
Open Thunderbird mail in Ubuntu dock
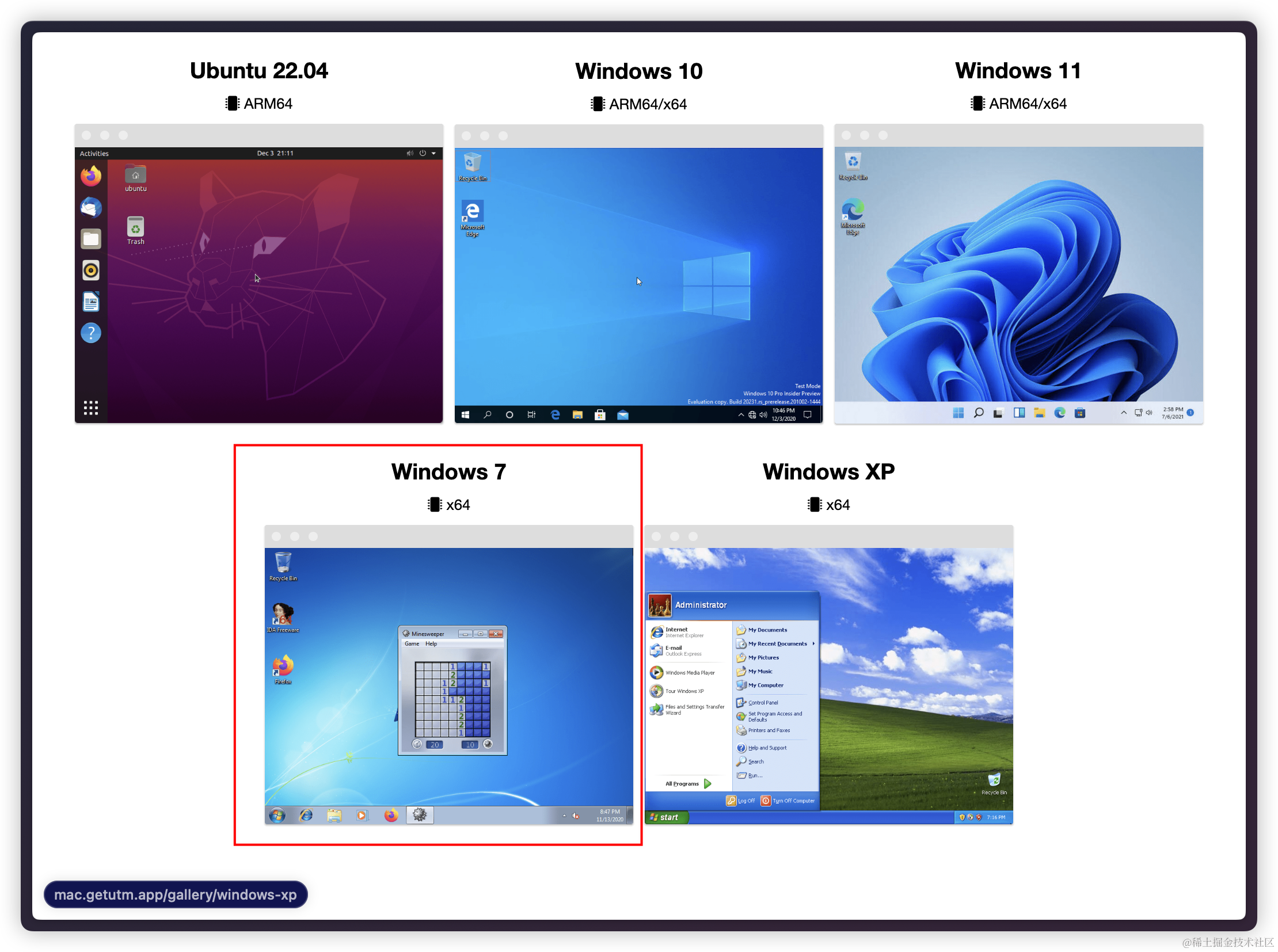click(x=90, y=207)
